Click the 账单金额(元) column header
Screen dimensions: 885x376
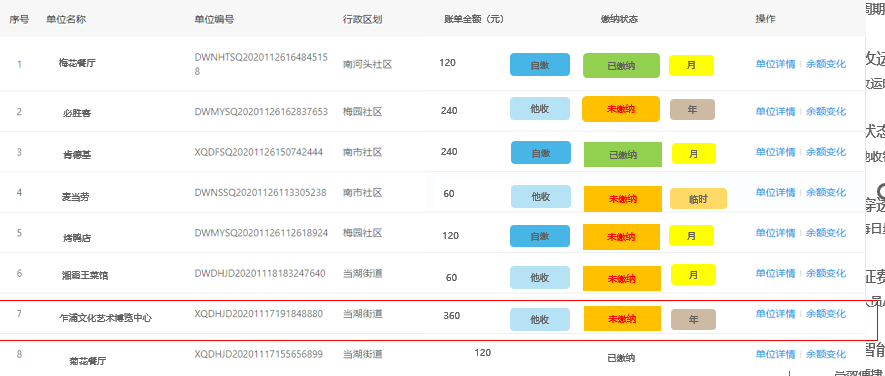pyautogui.click(x=474, y=19)
